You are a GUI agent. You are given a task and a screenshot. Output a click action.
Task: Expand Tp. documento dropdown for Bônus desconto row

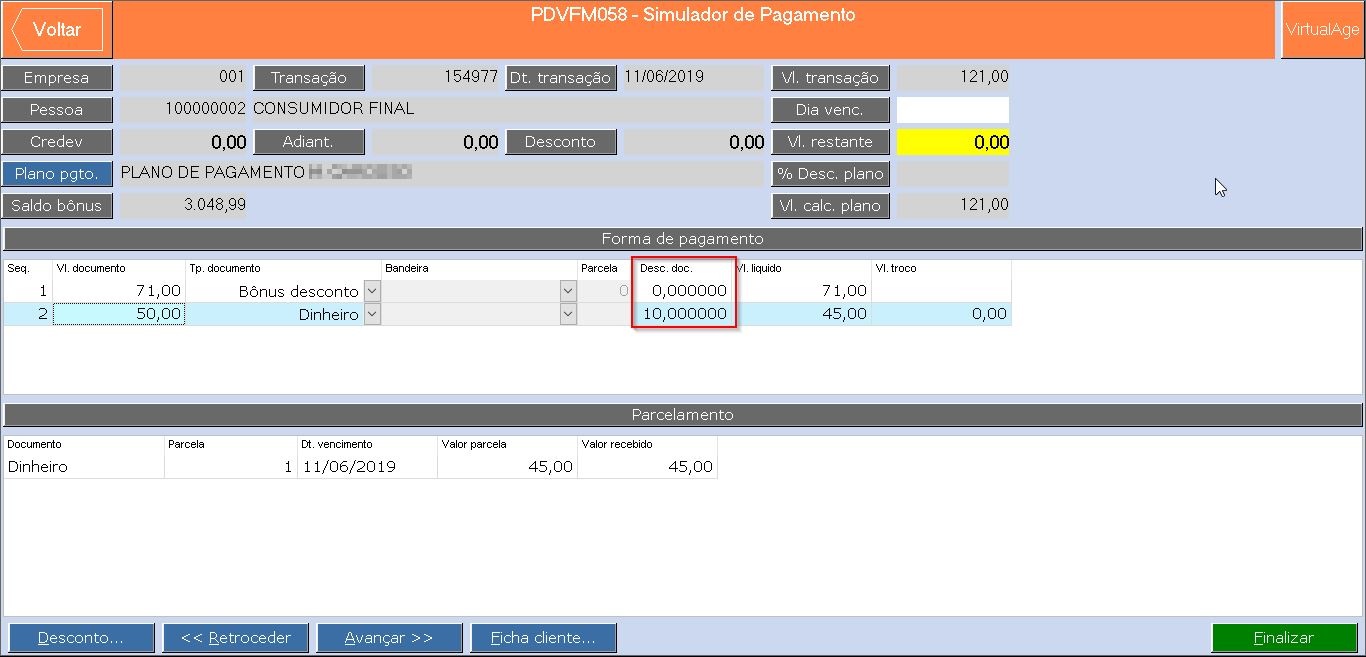pos(372,291)
